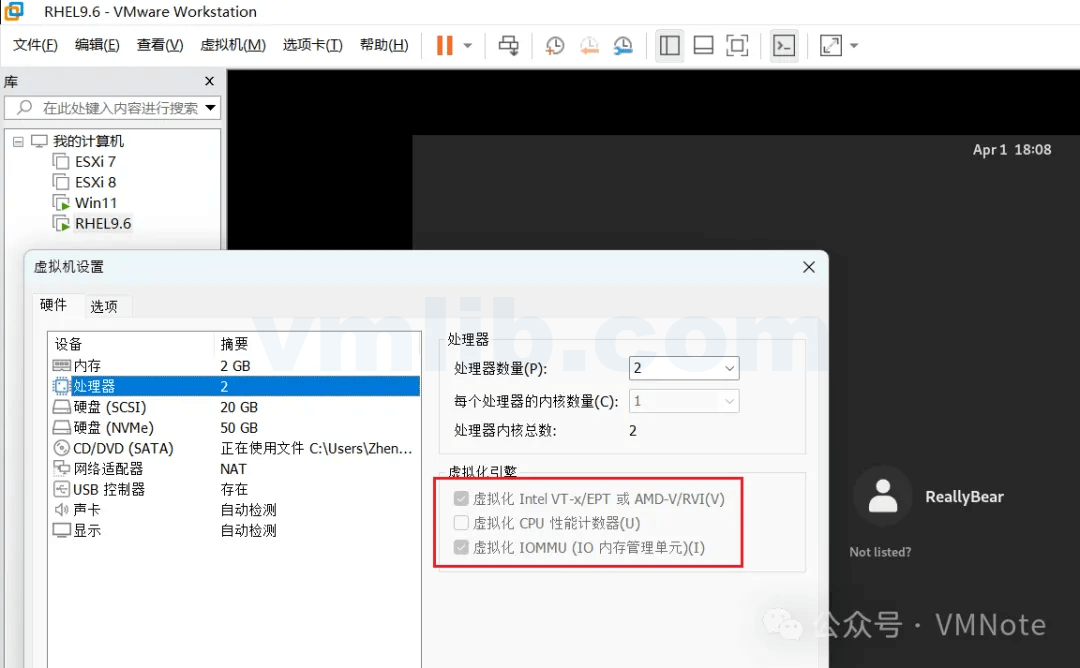Toggle the library sidebar panel icon
This screenshot has height=668, width=1080.
[670, 45]
